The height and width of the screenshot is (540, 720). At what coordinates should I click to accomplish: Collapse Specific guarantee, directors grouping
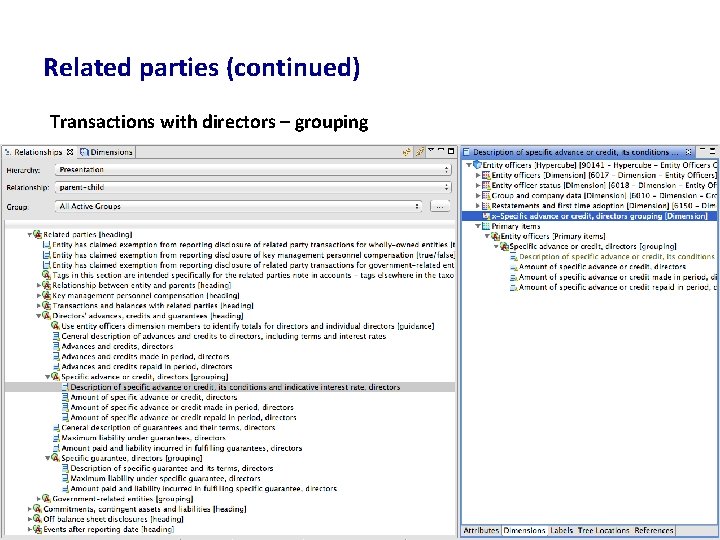[x=48, y=458]
